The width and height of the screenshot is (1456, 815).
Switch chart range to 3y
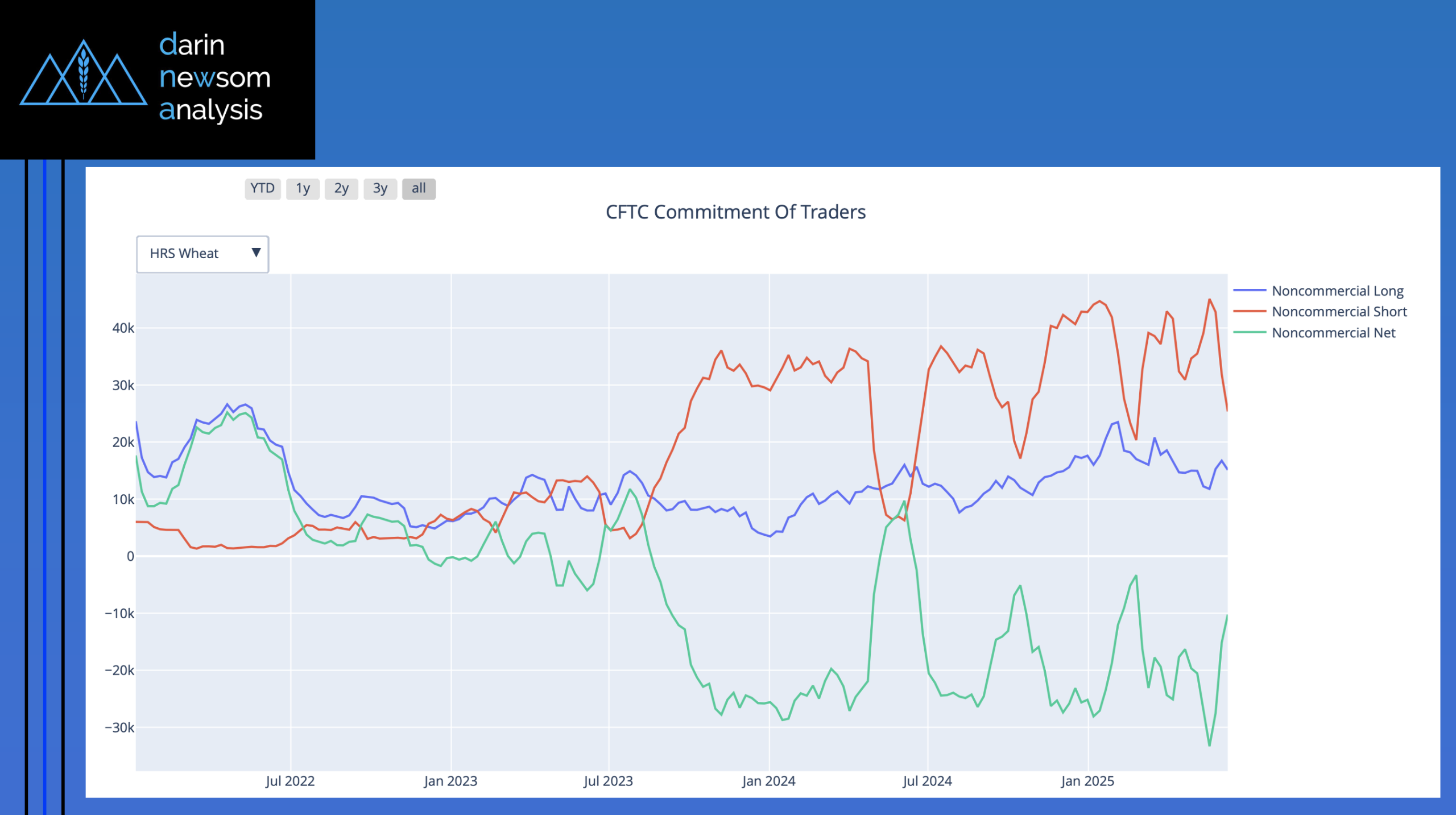point(380,188)
